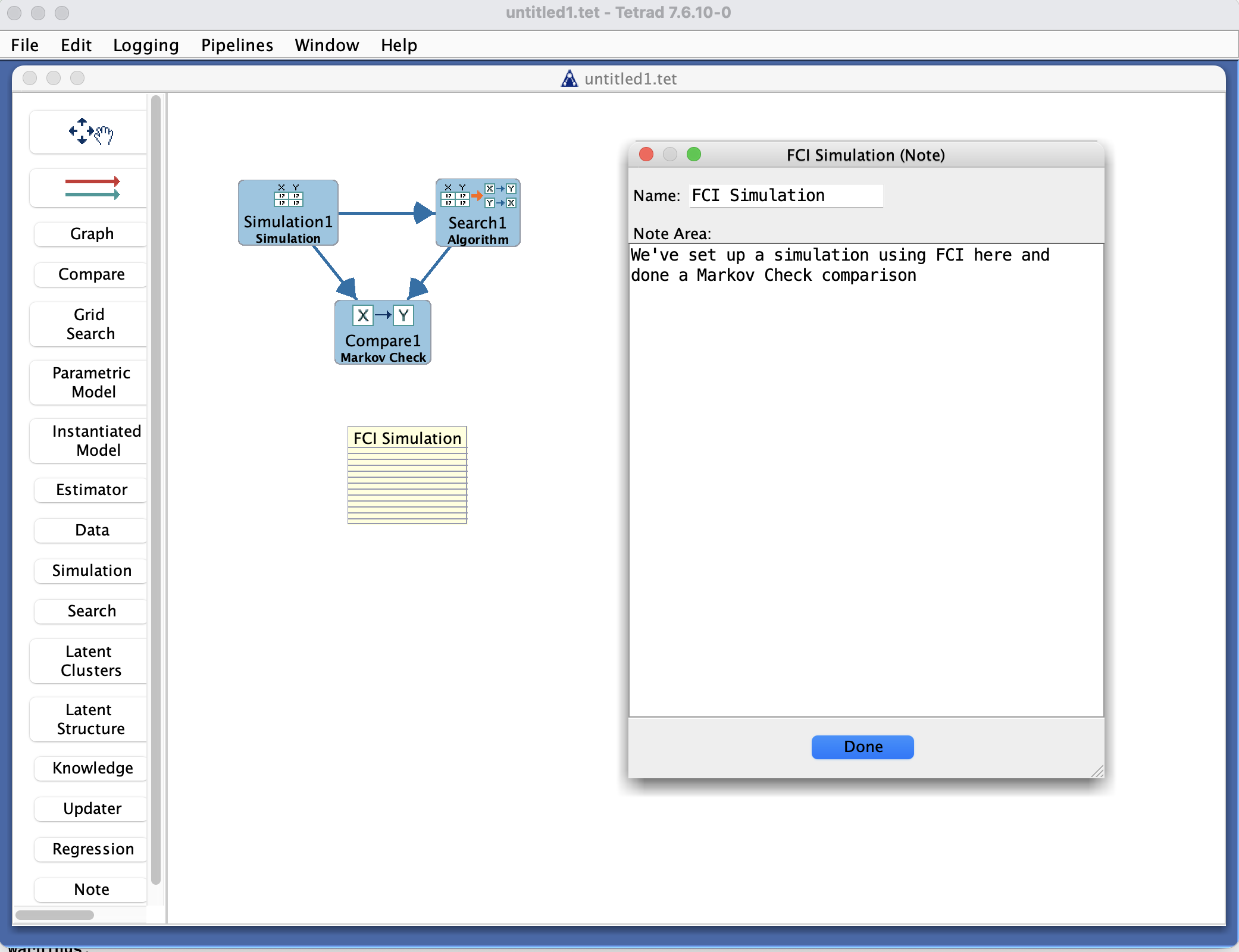Open the File menu
Image resolution: width=1239 pixels, height=952 pixels.
pyautogui.click(x=25, y=45)
